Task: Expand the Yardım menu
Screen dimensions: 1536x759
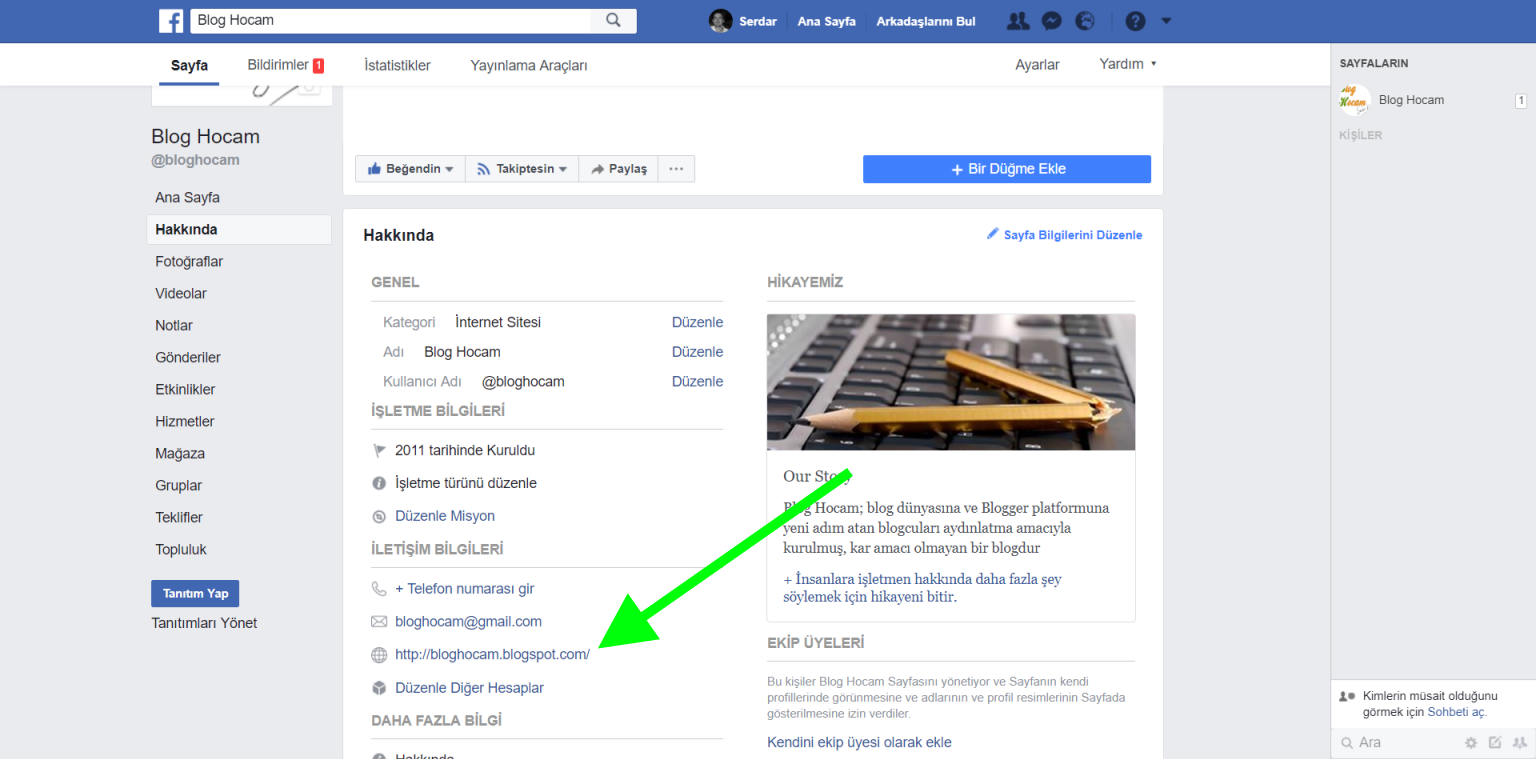Action: point(1128,64)
